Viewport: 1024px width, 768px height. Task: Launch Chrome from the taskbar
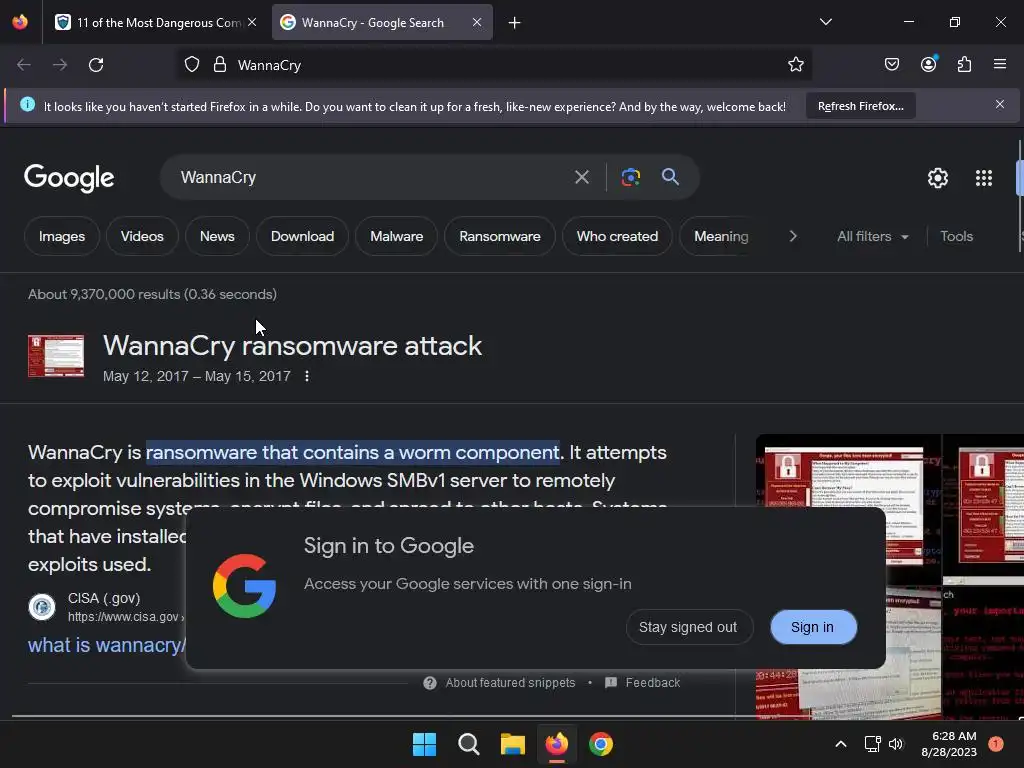pyautogui.click(x=601, y=744)
